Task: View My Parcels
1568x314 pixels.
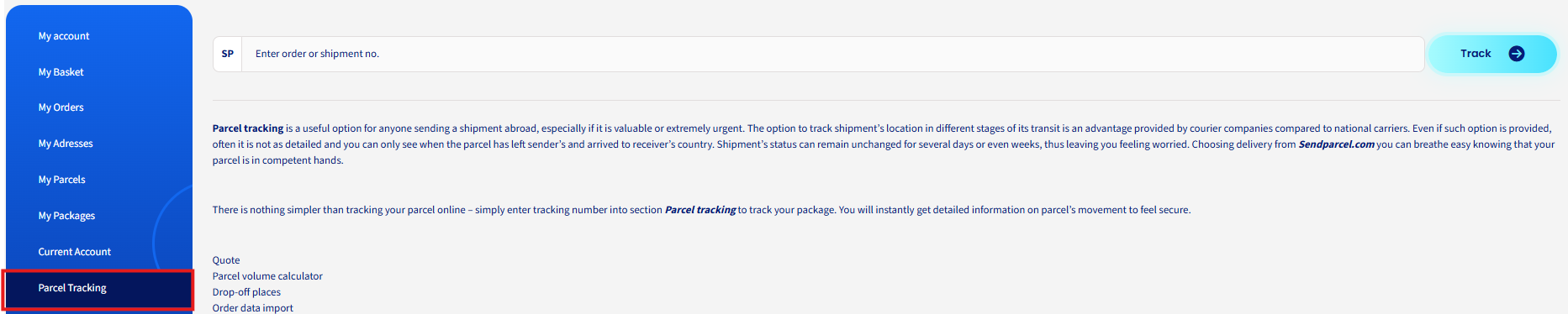Action: (61, 180)
